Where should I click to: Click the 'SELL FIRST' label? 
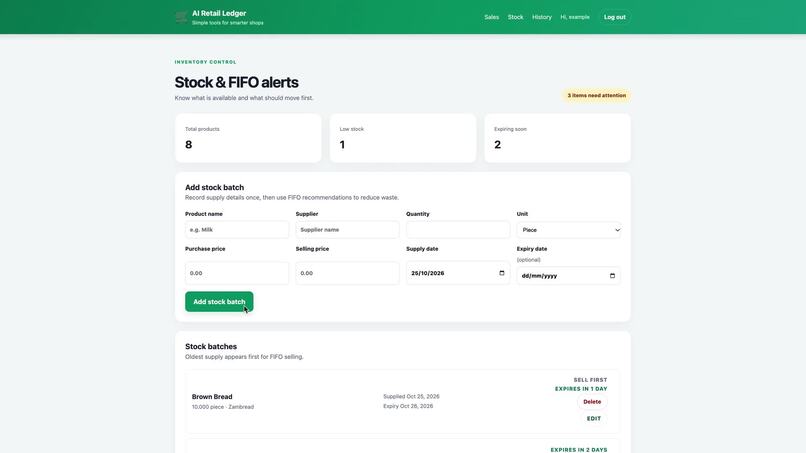590,380
